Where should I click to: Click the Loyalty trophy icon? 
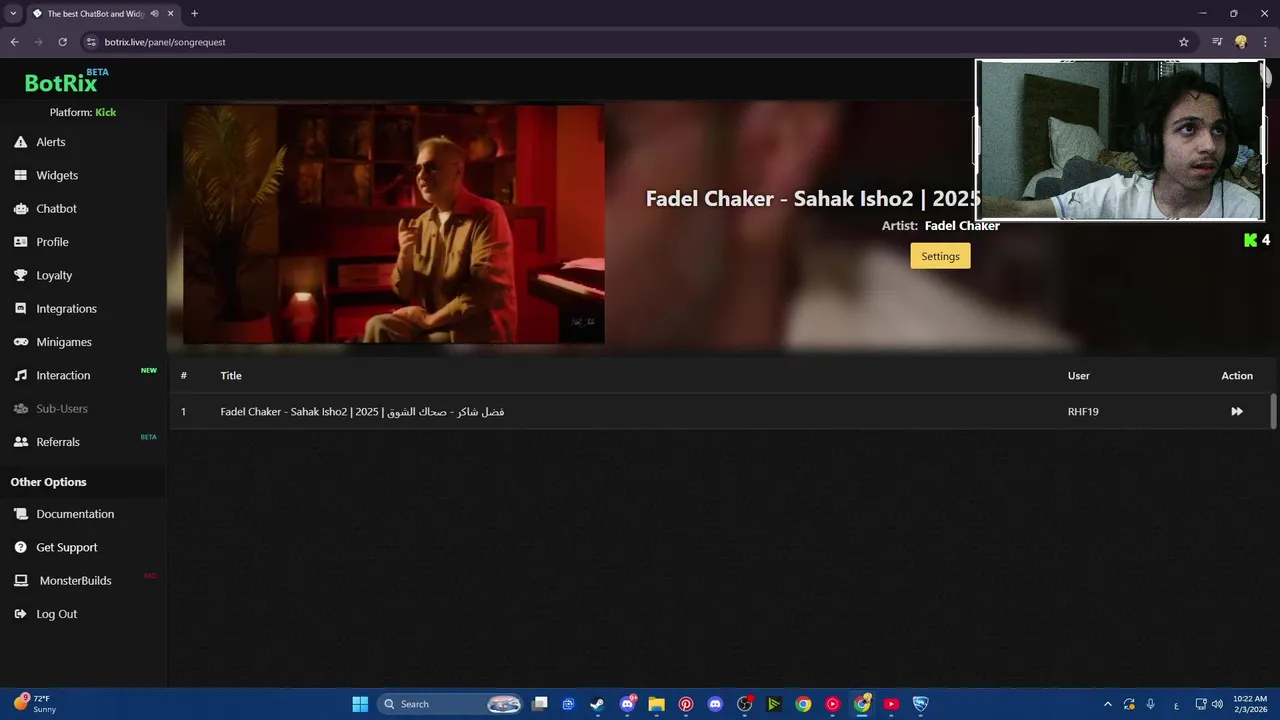coord(20,275)
